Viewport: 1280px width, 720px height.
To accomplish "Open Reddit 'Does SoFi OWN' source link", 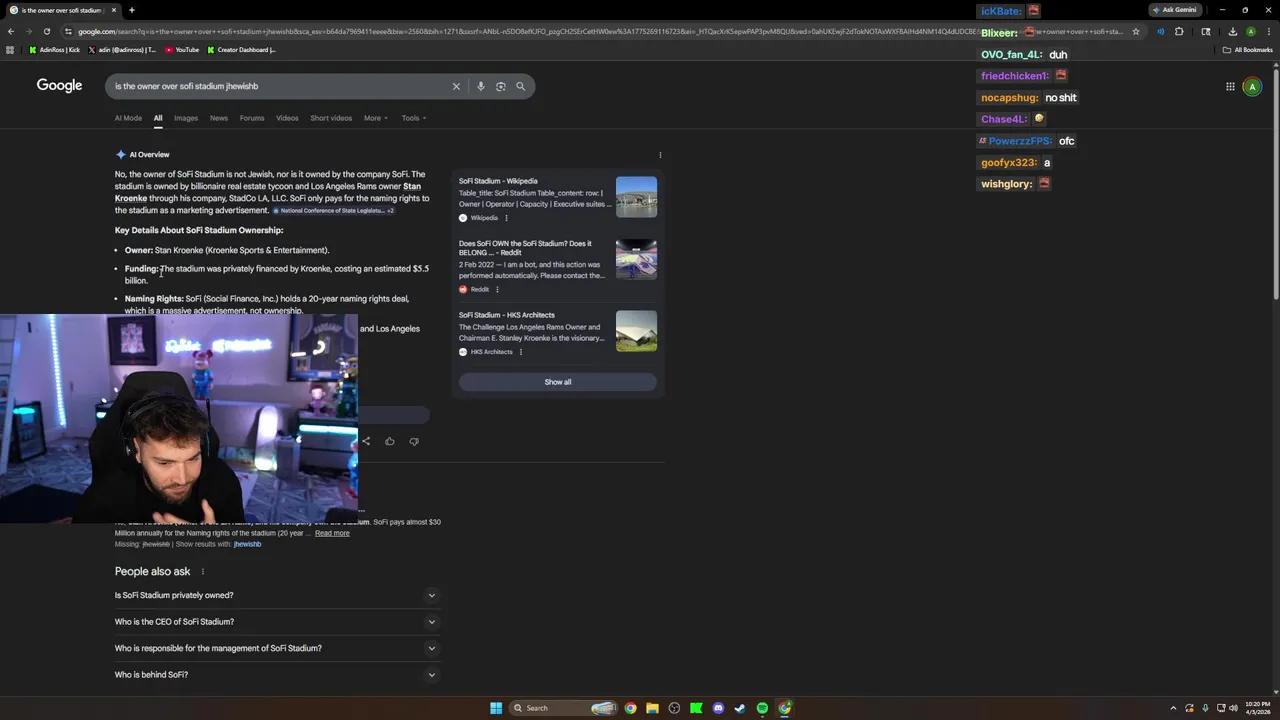I will click(525, 248).
